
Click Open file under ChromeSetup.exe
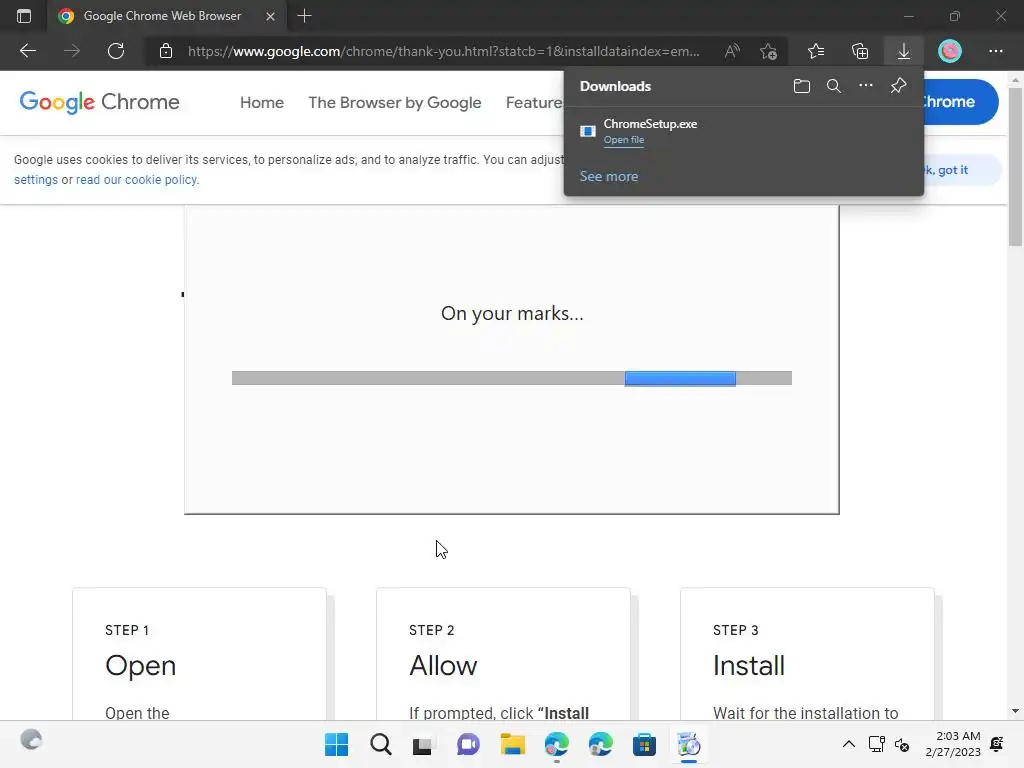point(624,140)
